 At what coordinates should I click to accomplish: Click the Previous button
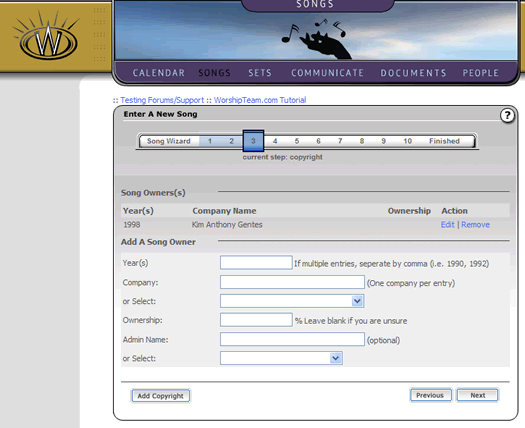pyautogui.click(x=431, y=395)
